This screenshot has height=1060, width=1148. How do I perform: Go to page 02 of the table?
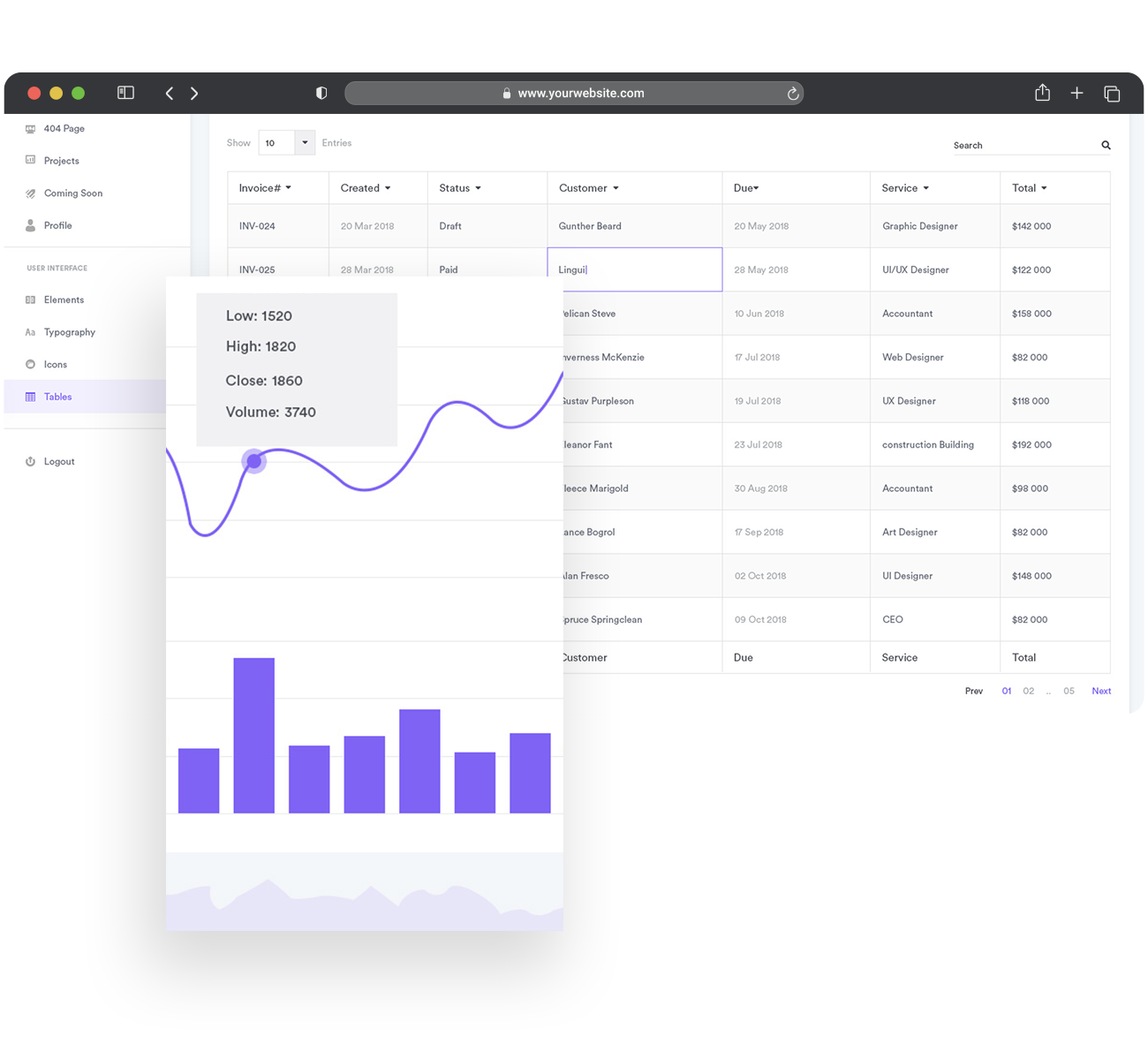coord(1028,691)
